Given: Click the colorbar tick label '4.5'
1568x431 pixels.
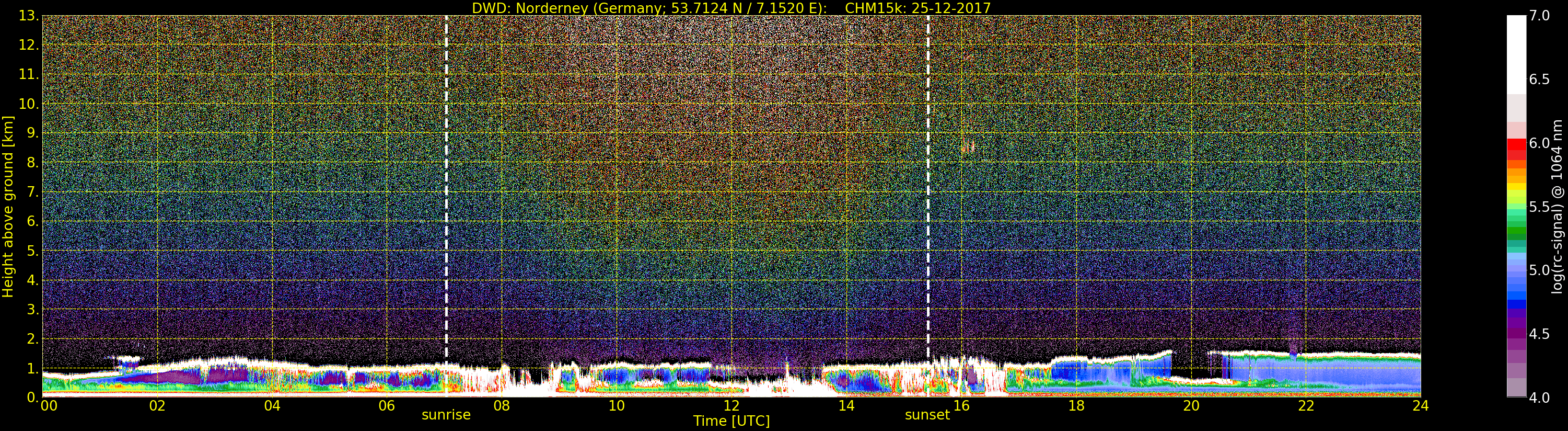Looking at the screenshot, I should (1539, 334).
